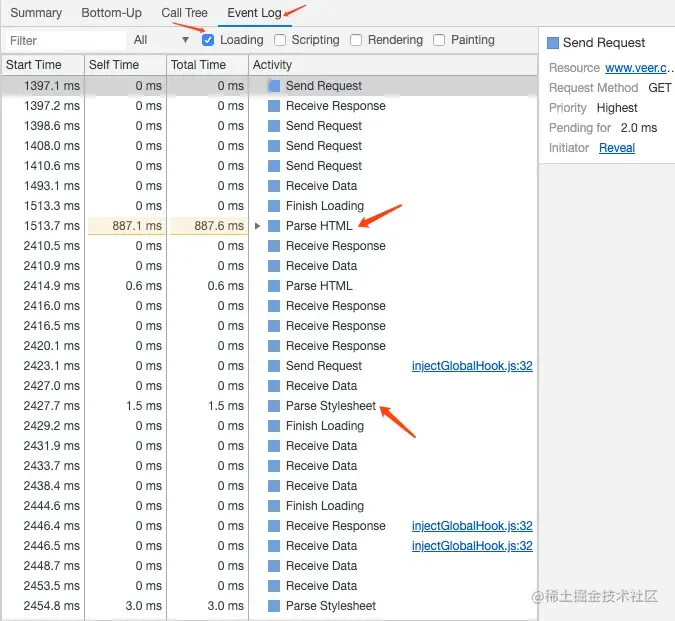Viewport: 675px width, 621px height.
Task: Open the Bottom-Up tab
Action: (111, 13)
